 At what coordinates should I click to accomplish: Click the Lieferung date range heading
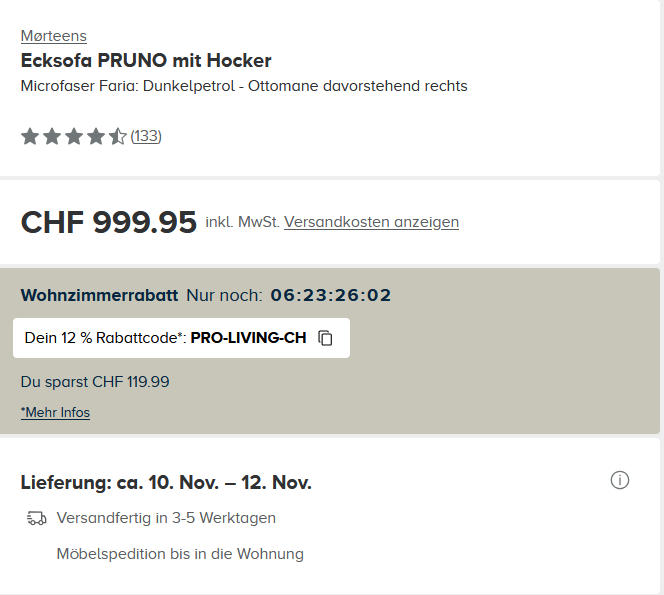pyautogui.click(x=166, y=483)
